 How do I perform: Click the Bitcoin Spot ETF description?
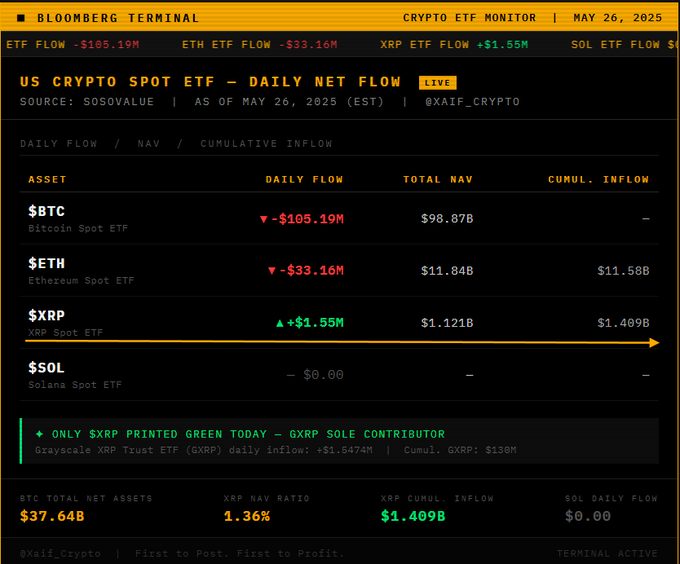78,228
